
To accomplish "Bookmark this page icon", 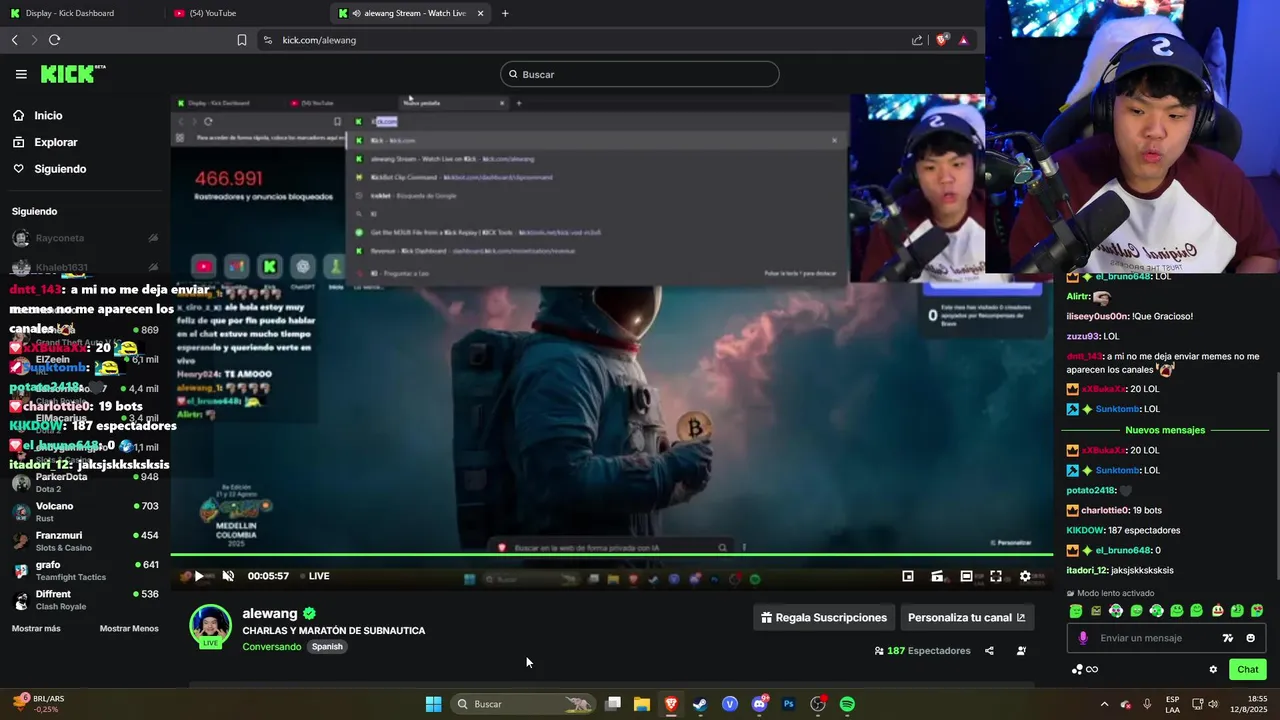I will pos(242,40).
